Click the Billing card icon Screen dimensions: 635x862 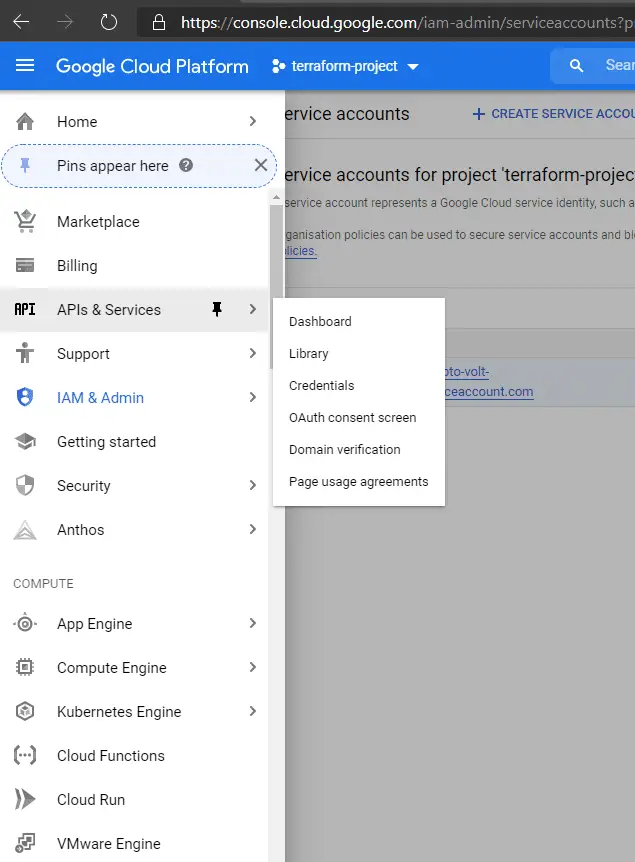point(25,266)
